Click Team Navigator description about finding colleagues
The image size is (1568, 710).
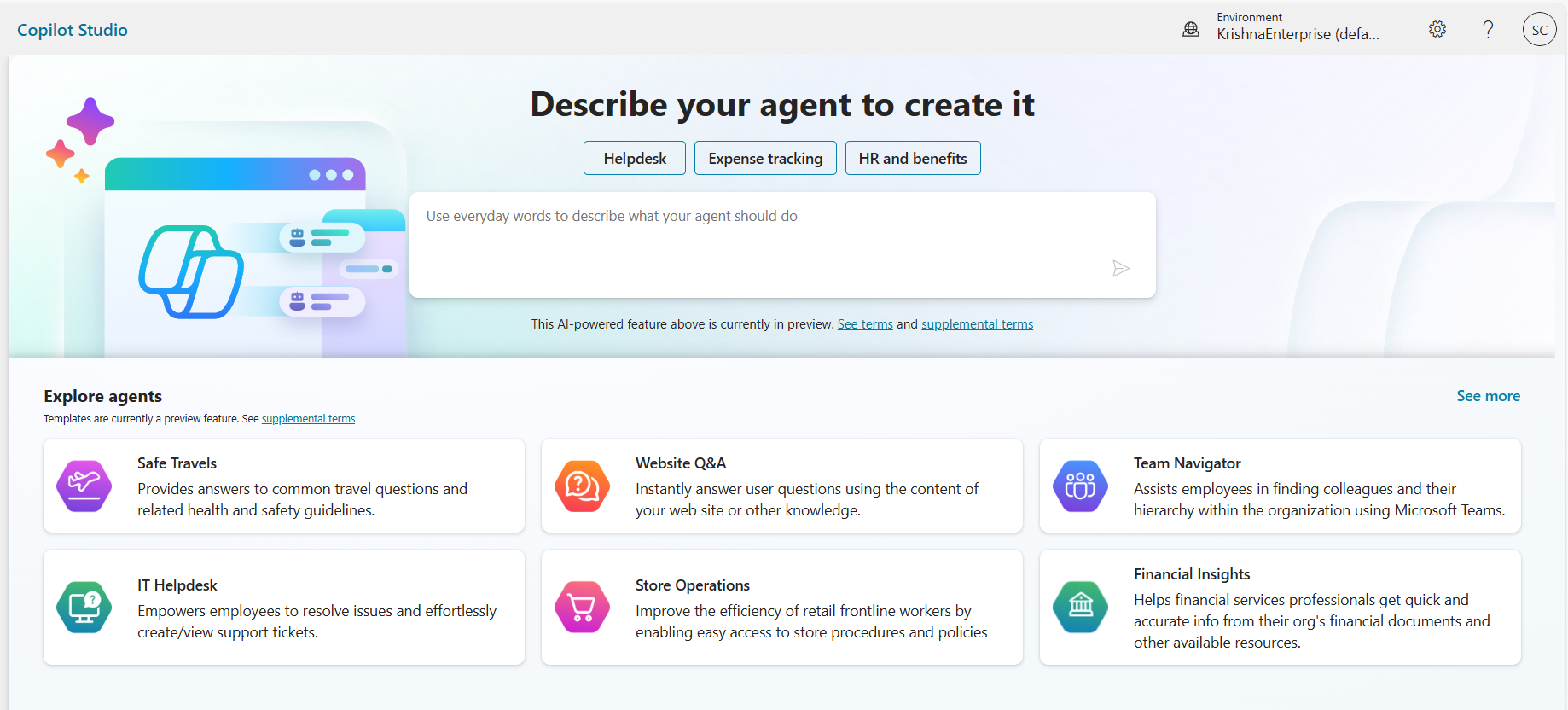point(1320,499)
